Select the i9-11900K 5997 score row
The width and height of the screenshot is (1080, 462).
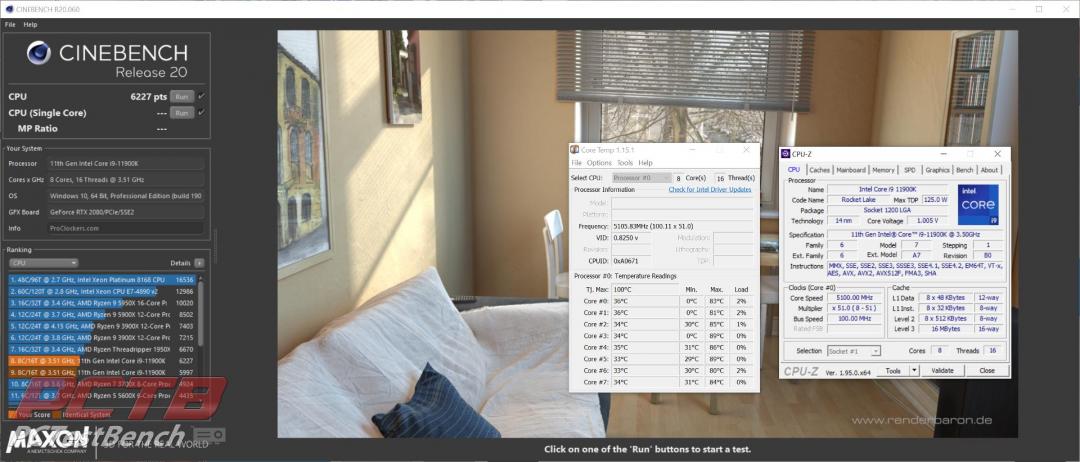point(102,372)
